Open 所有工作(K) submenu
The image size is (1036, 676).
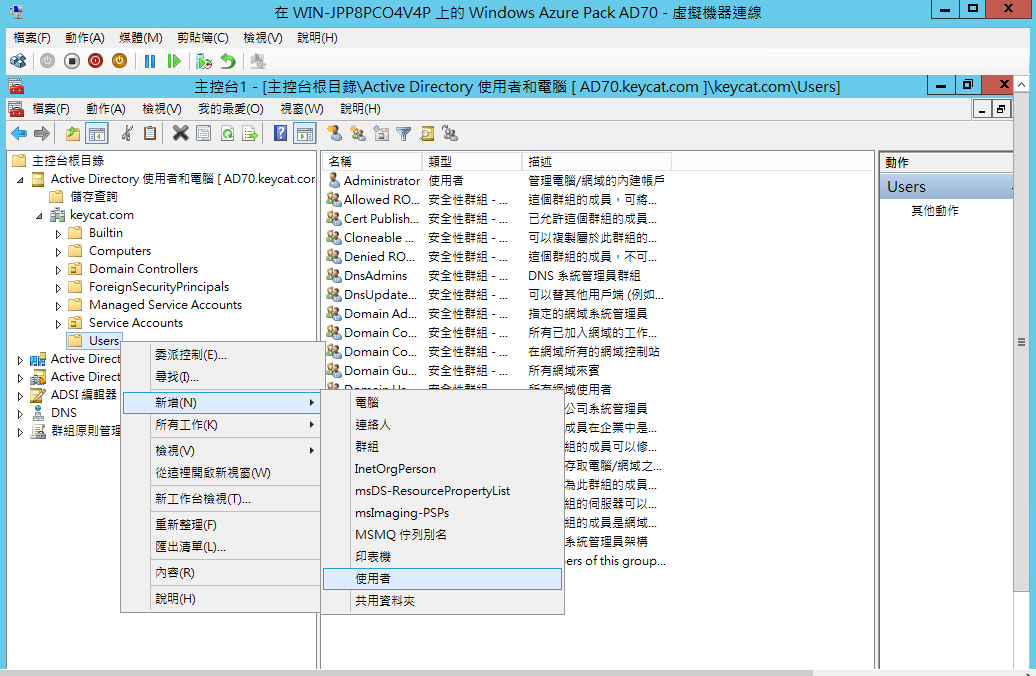221,425
